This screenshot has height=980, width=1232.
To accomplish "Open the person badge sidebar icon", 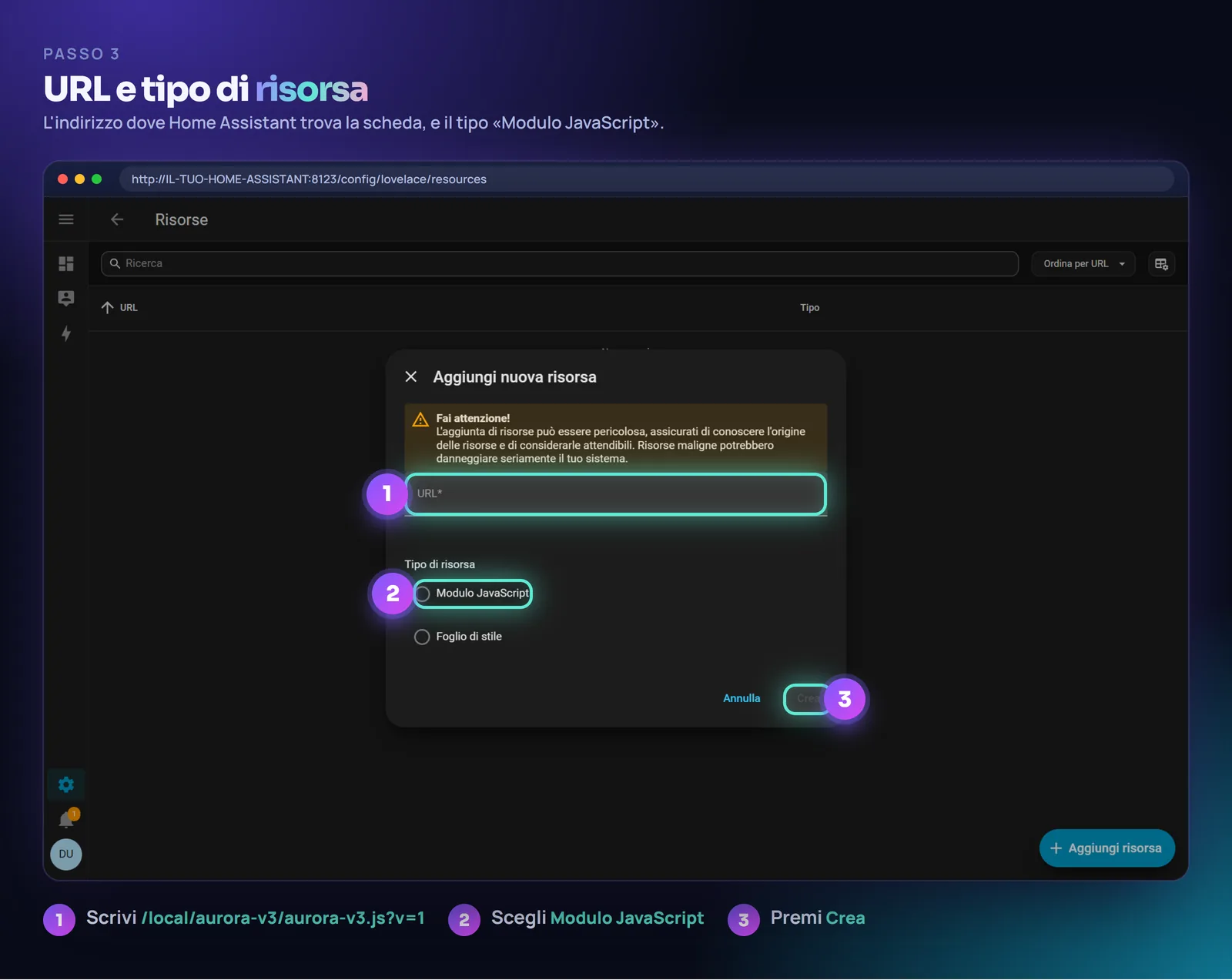I will point(66,299).
